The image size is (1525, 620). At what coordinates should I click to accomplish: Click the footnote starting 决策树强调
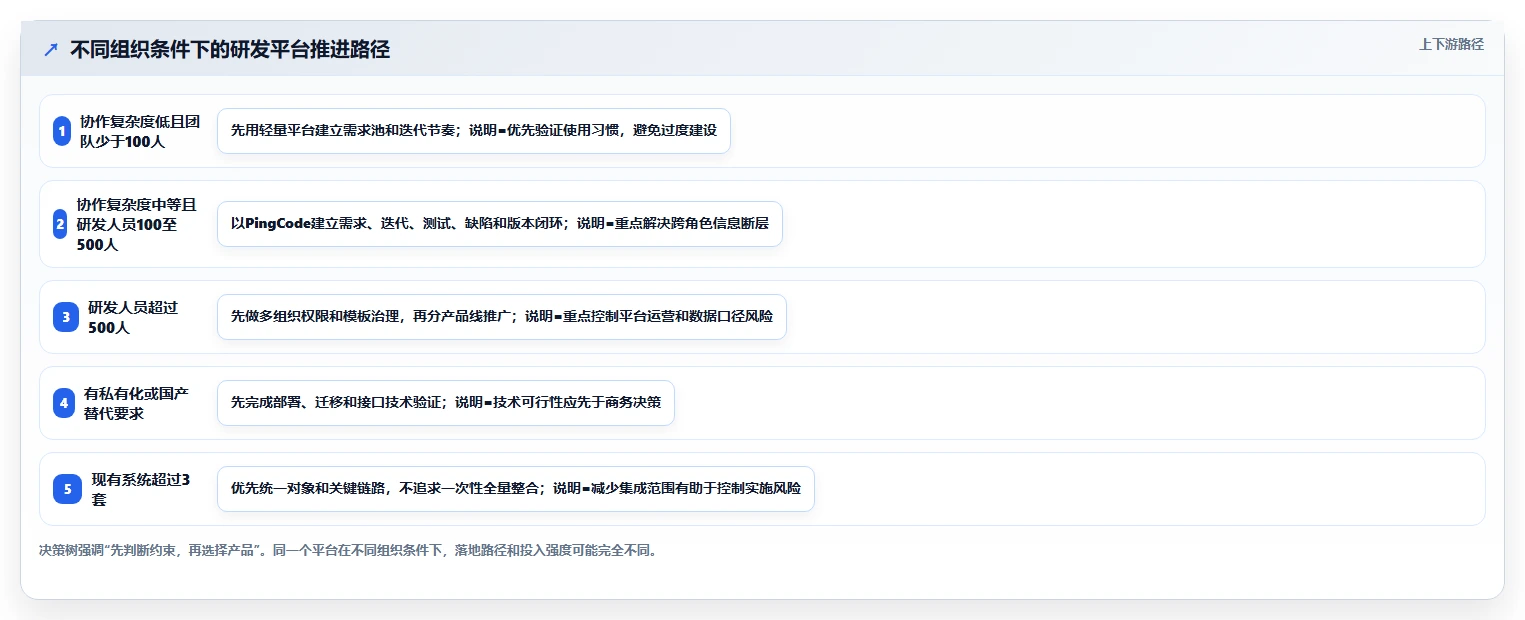coord(348,551)
